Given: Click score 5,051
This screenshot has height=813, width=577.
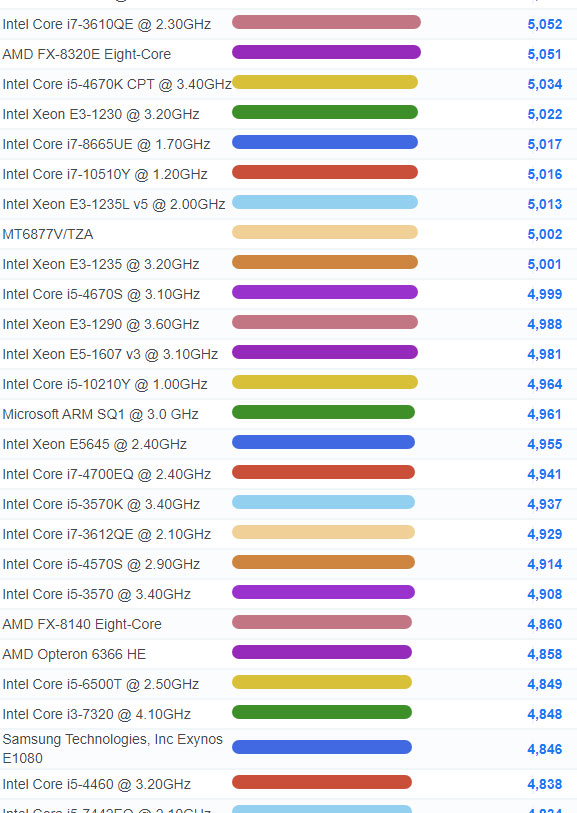Looking at the screenshot, I should 544,54.
